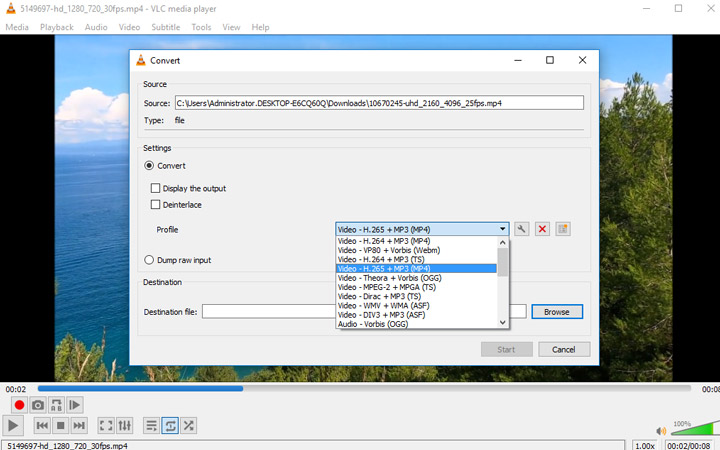Choose Video - H.264 + MP3 (MP4) profile
The image size is (720, 450).
point(416,241)
